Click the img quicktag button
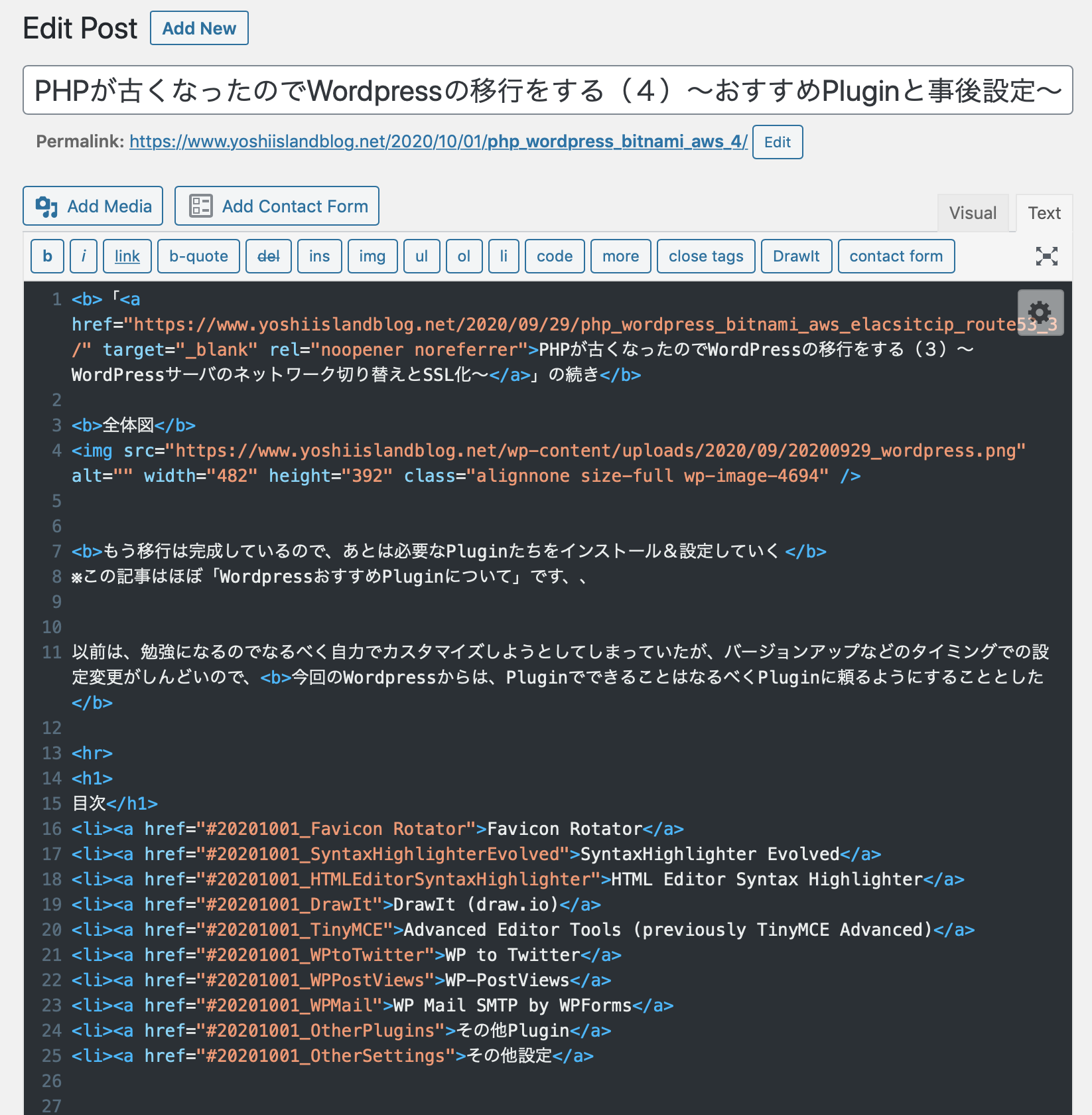Viewport: 1092px width, 1115px height. click(373, 256)
